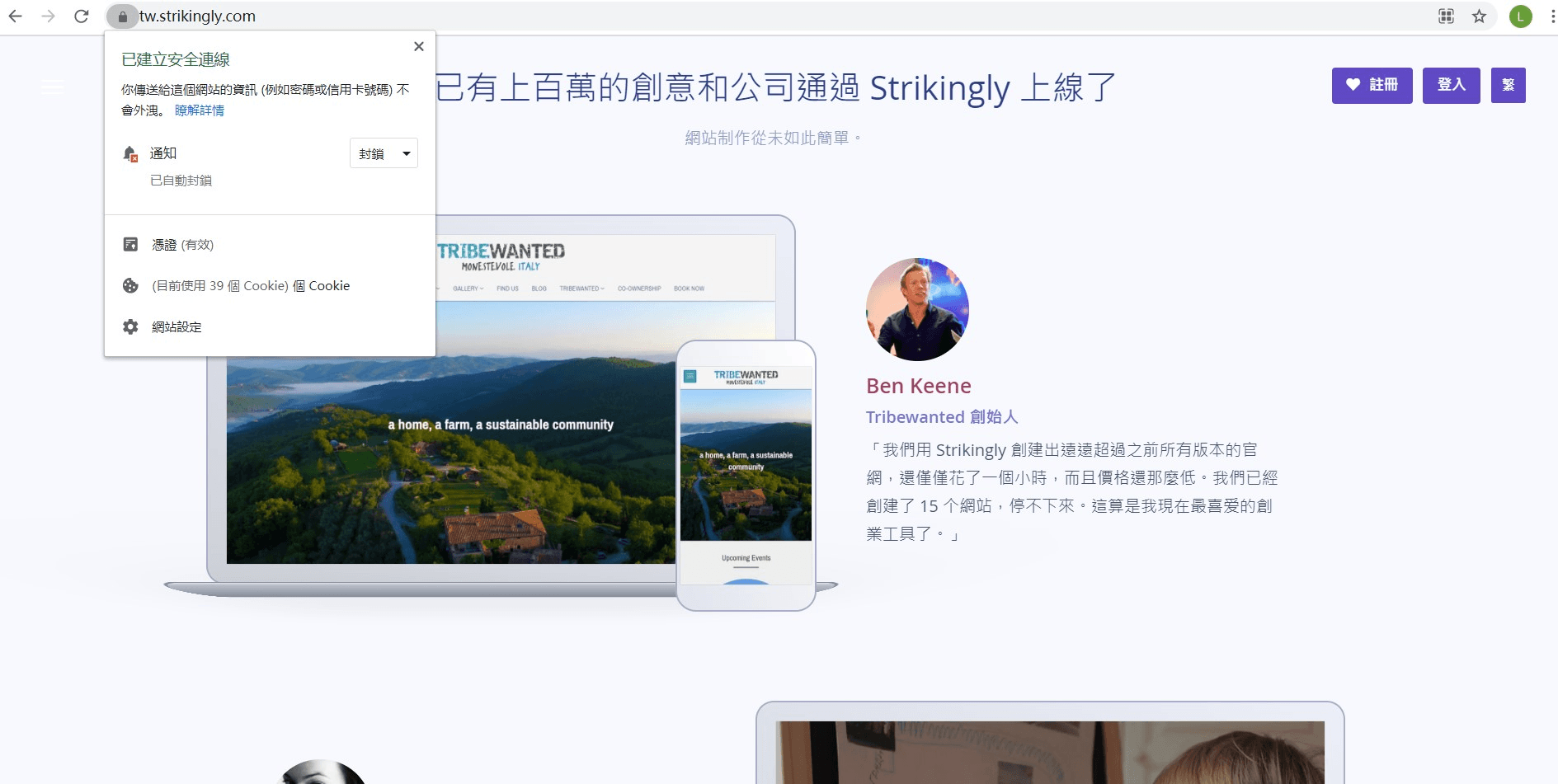Click the browser back arrow
This screenshot has height=784, width=1558.
pyautogui.click(x=15, y=16)
